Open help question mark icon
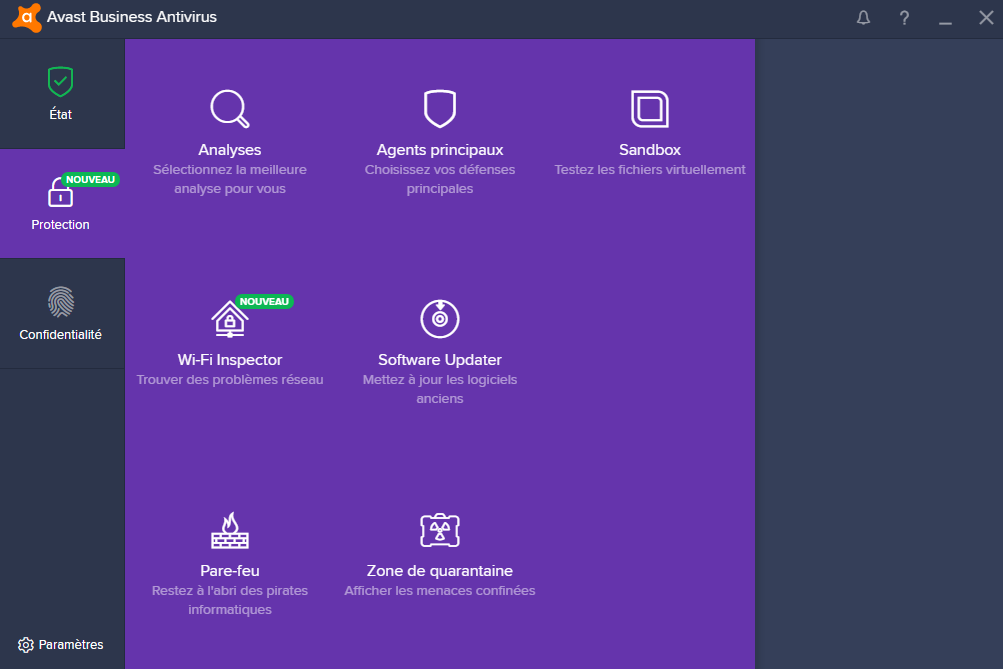The width and height of the screenshot is (1003, 669). click(x=904, y=18)
